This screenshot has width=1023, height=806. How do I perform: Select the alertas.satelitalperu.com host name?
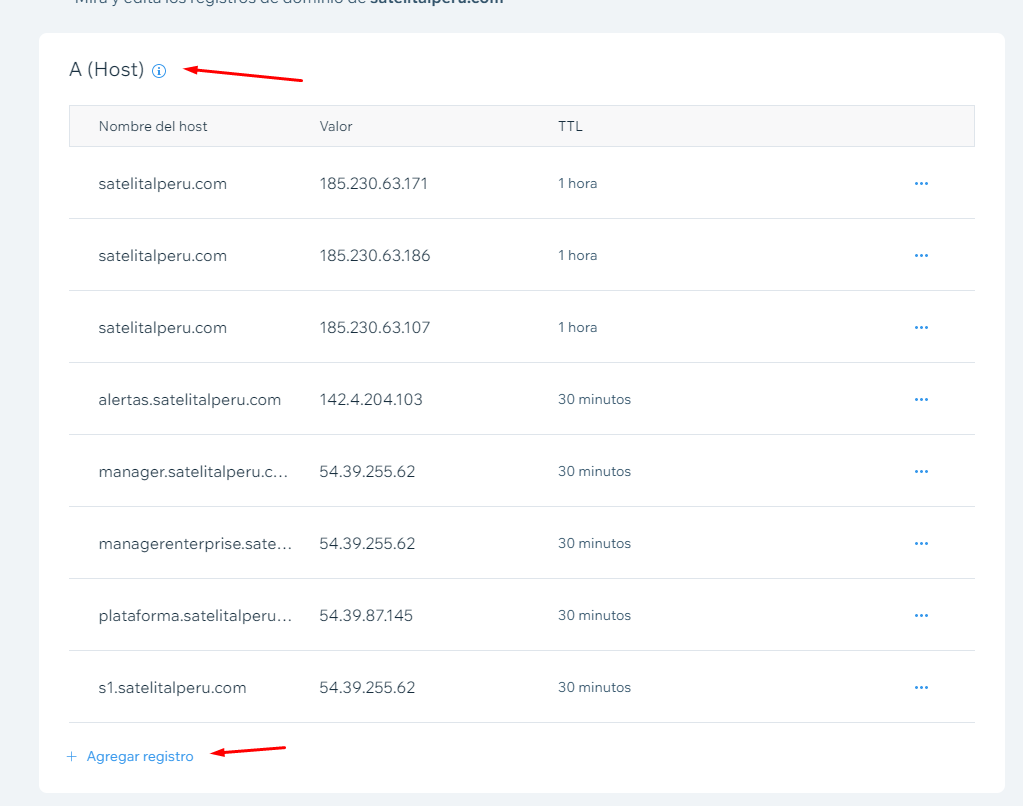tap(190, 400)
